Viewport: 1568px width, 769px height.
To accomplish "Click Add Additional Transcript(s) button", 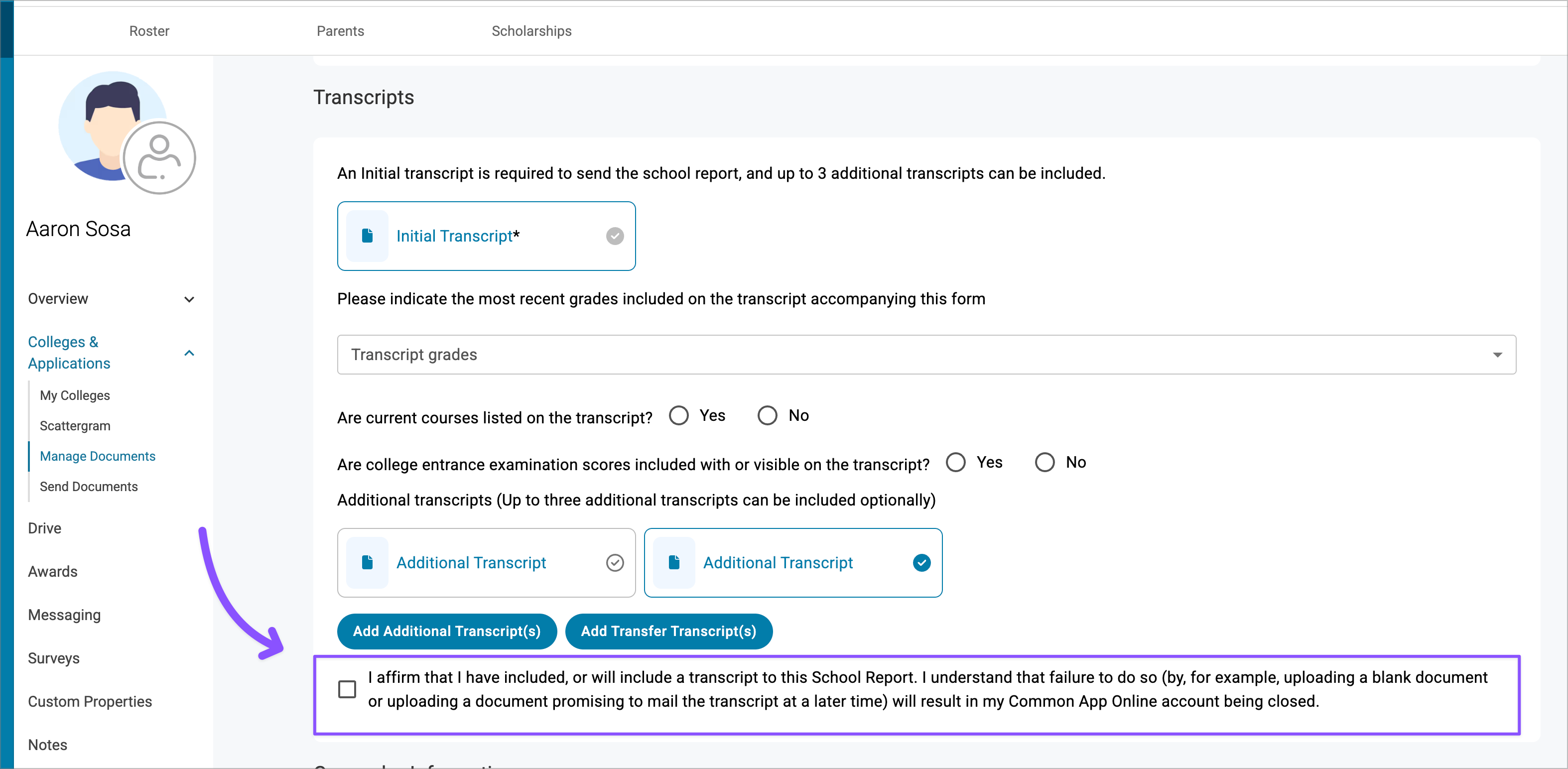I will point(447,631).
